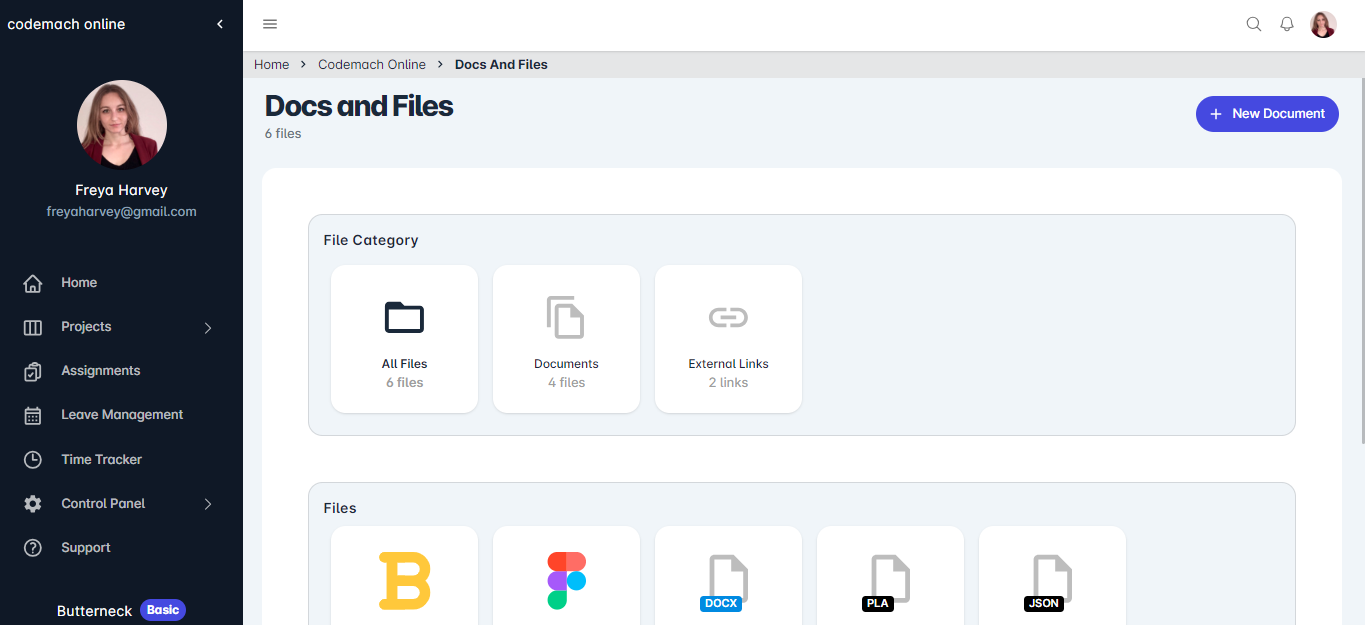
Task: Open the notifications bell
Action: coord(1287,24)
